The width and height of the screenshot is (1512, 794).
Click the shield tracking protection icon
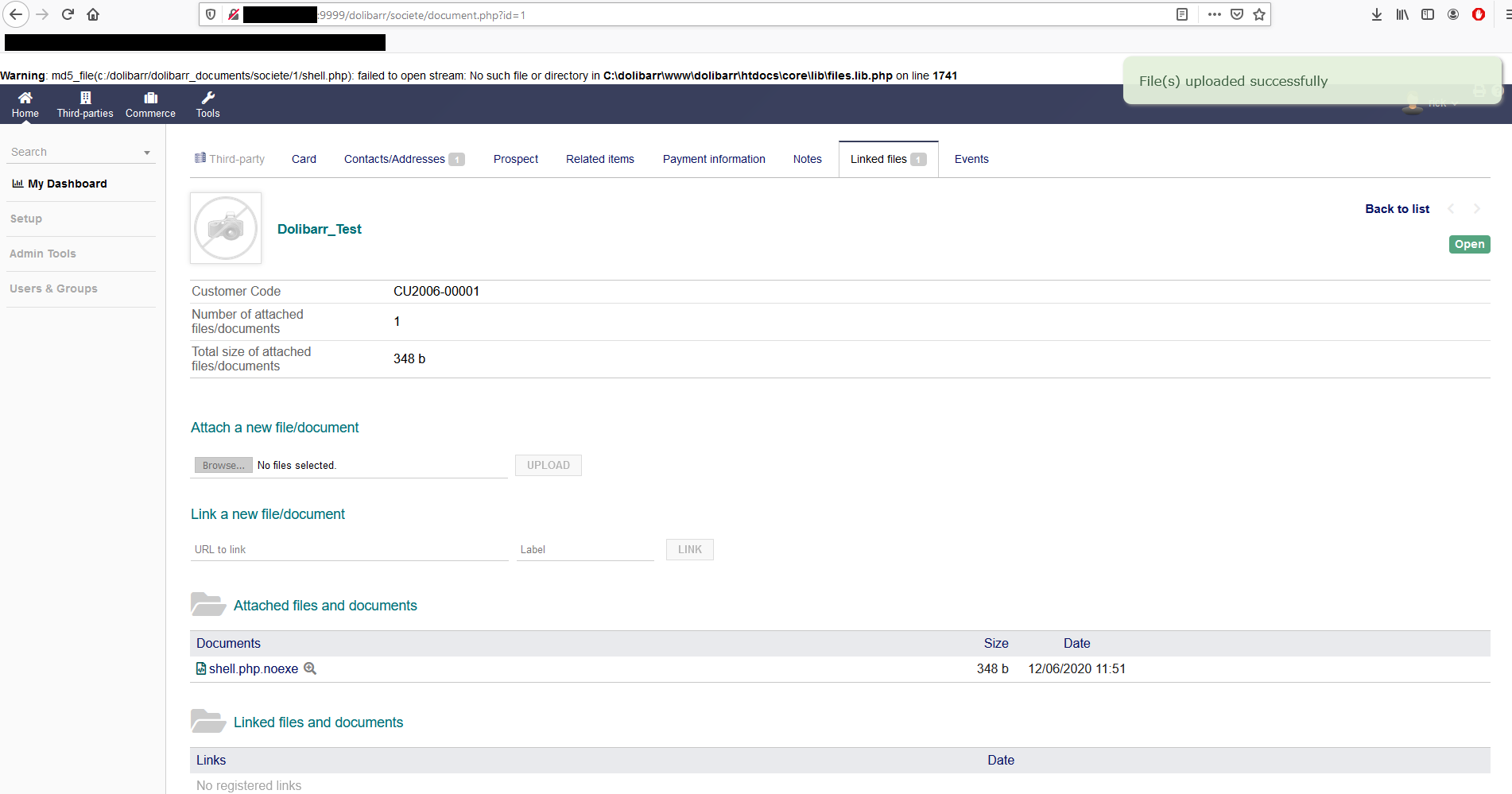[x=211, y=14]
